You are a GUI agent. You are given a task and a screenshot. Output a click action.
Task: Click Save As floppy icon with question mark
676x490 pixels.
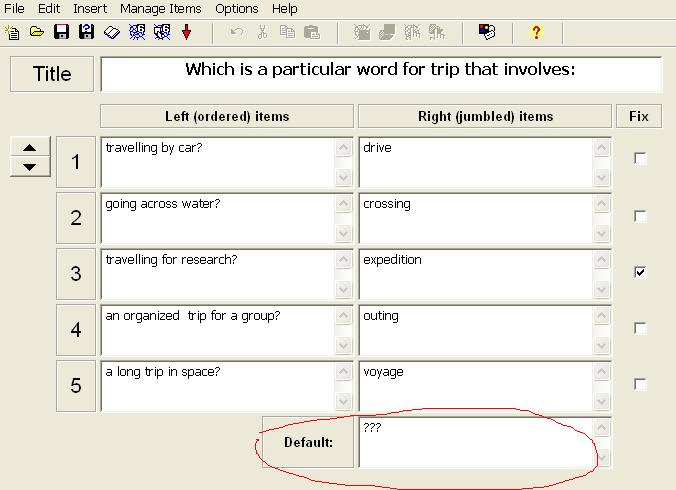pyautogui.click(x=87, y=32)
